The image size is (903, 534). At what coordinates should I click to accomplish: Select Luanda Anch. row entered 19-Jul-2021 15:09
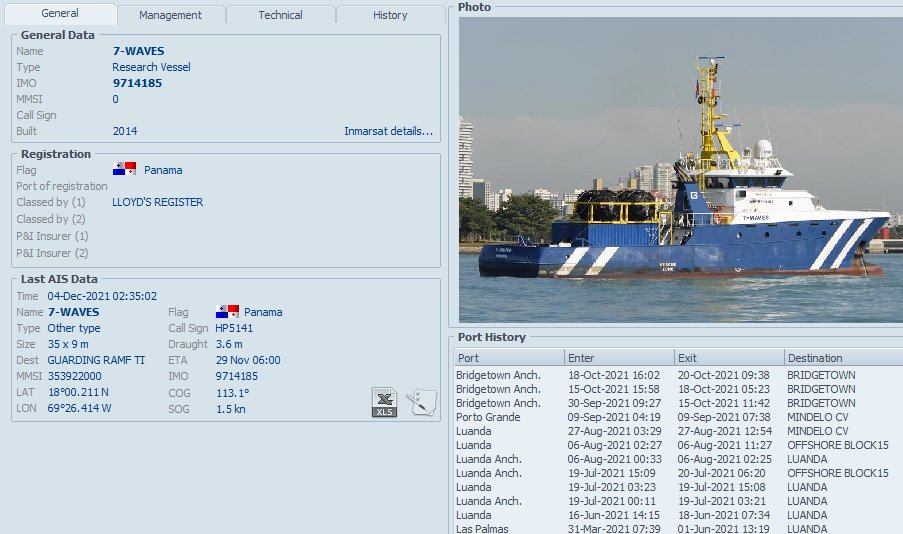pyautogui.click(x=678, y=473)
